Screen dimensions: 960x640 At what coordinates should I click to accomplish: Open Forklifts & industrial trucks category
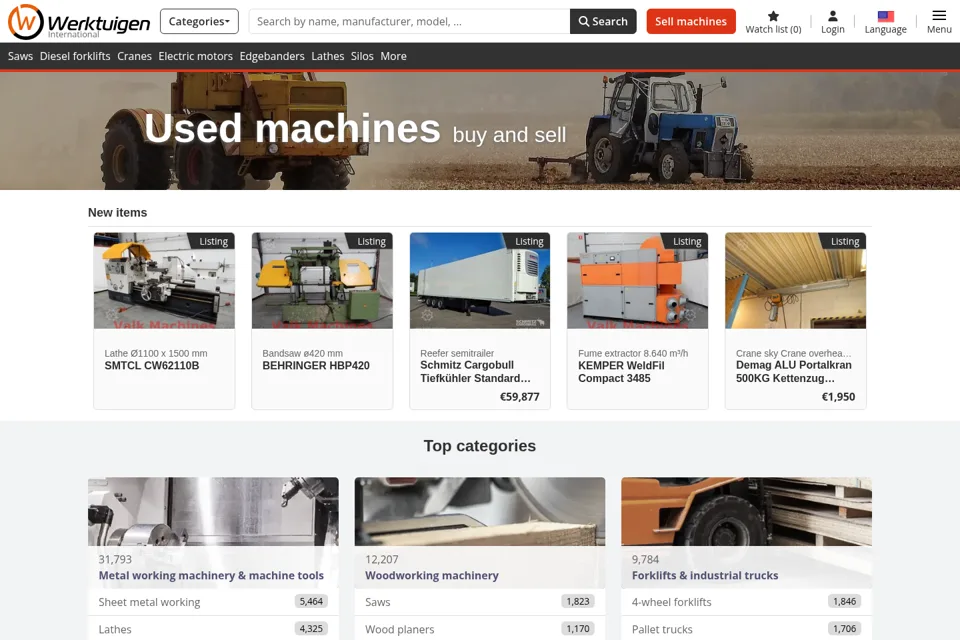(705, 576)
